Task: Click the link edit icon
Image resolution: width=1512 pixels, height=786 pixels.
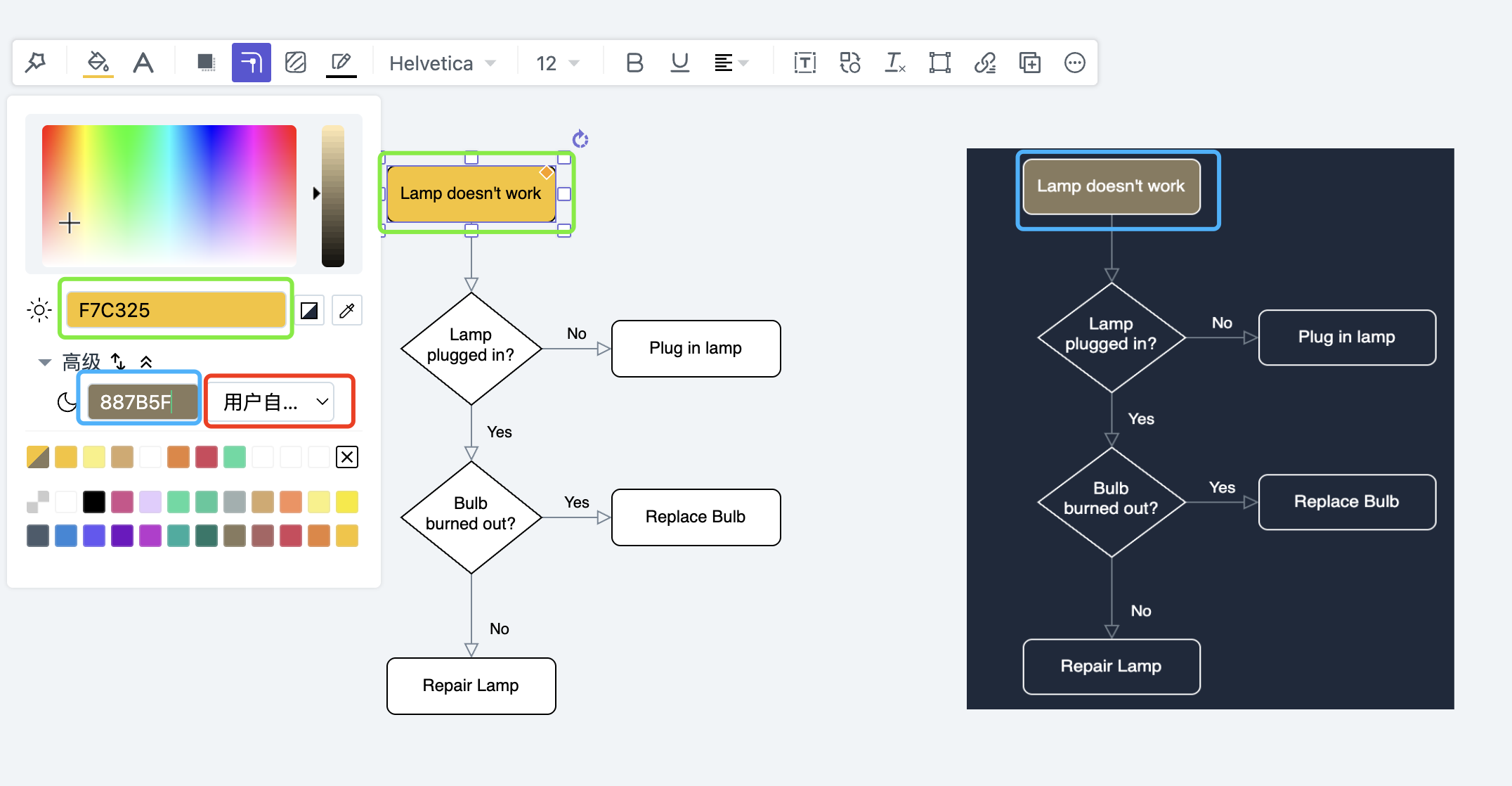Action: pyautogui.click(x=984, y=63)
